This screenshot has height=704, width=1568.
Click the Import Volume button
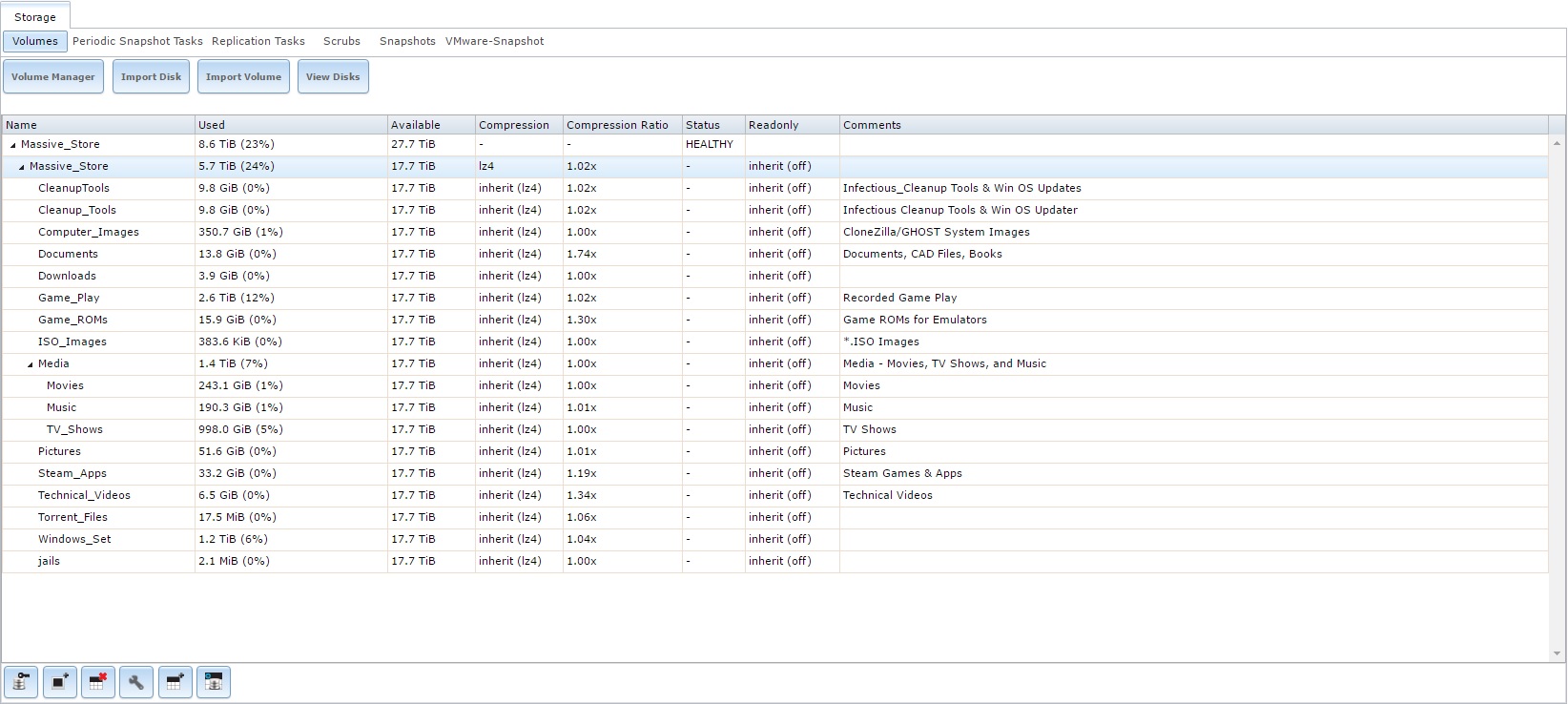click(243, 76)
